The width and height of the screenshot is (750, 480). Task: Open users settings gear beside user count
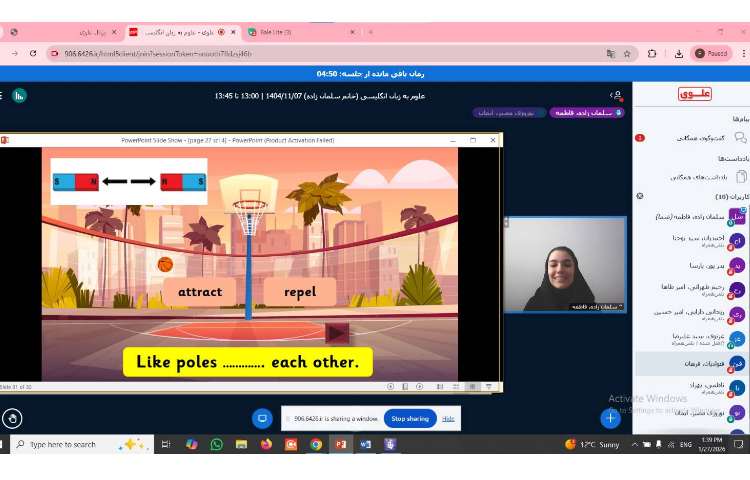pos(640,196)
